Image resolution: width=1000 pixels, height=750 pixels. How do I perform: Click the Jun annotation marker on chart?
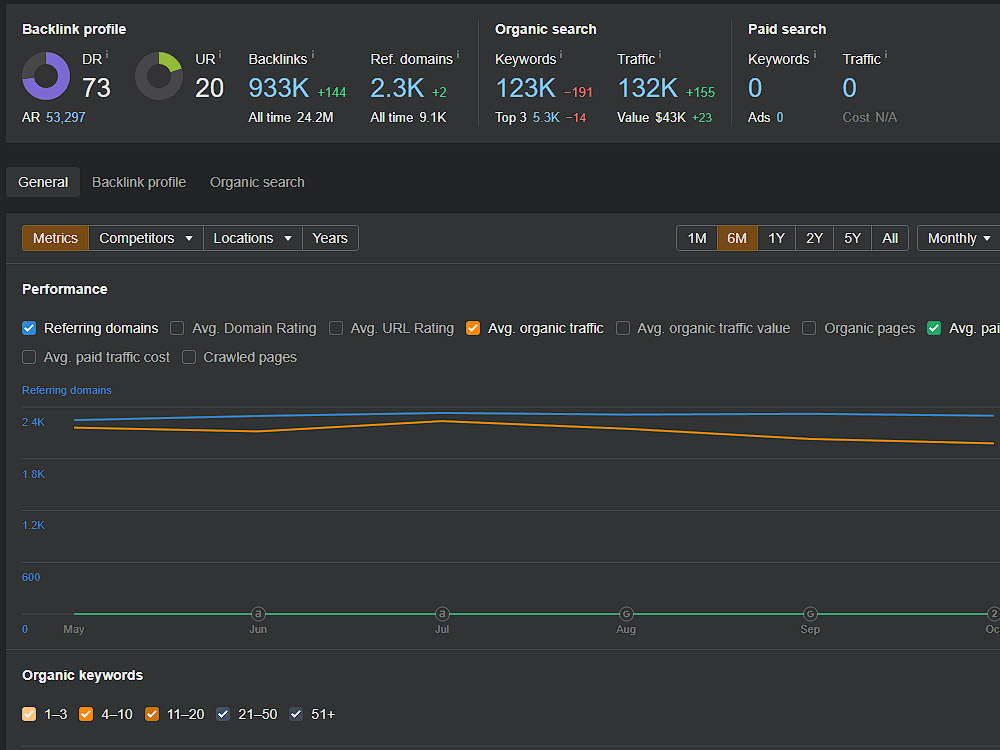pyautogui.click(x=258, y=614)
